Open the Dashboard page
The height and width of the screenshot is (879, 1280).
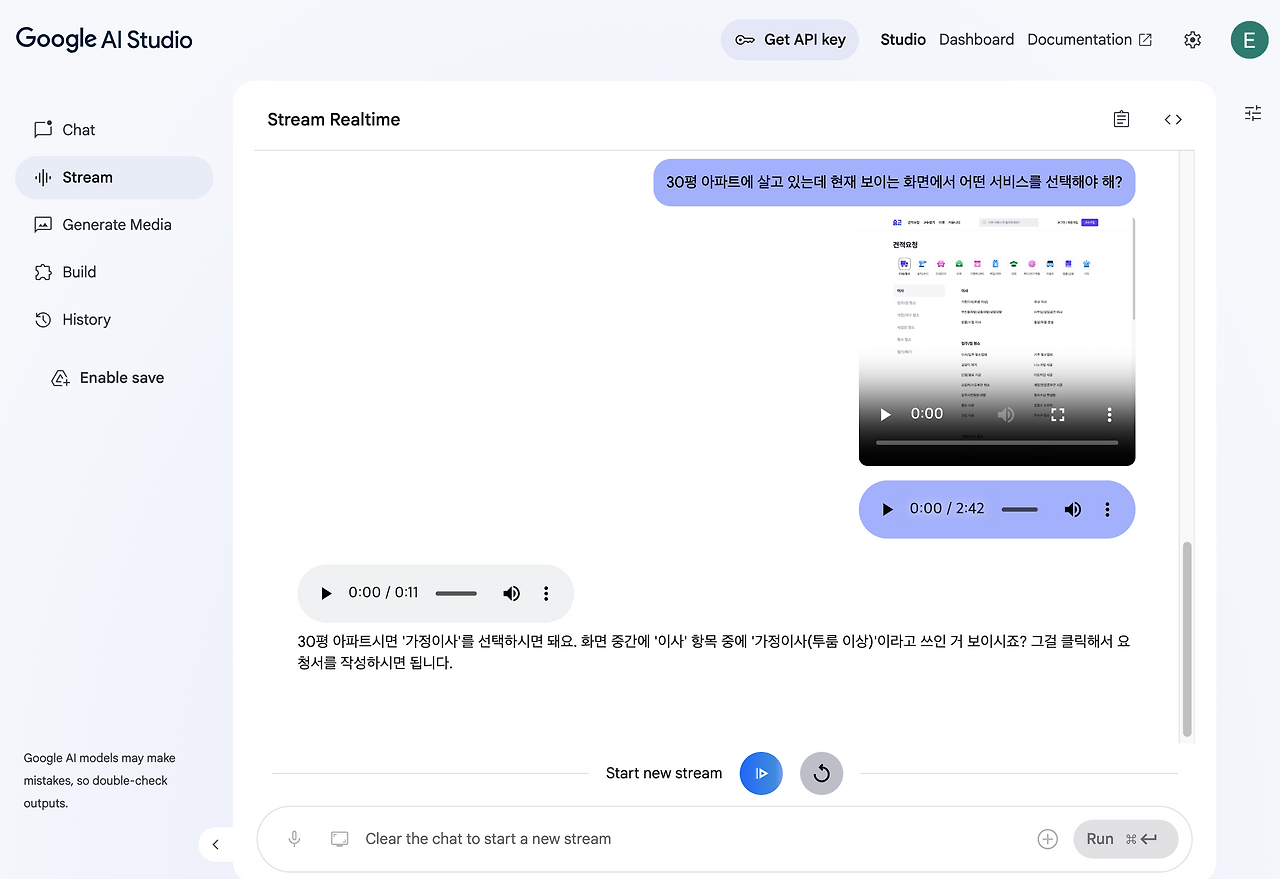[976, 40]
